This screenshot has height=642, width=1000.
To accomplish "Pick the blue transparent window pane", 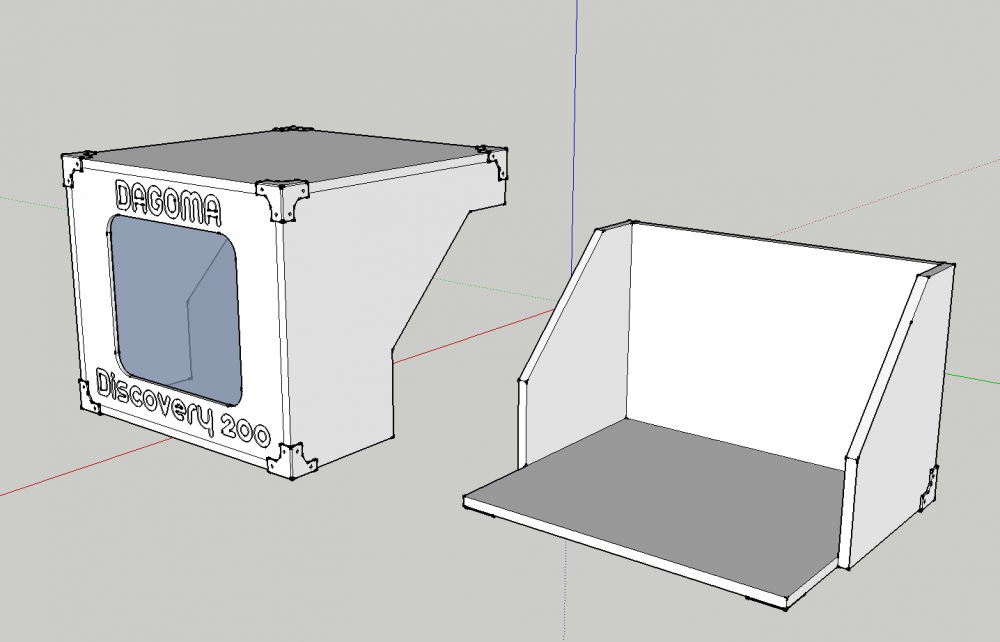I will click(x=176, y=309).
